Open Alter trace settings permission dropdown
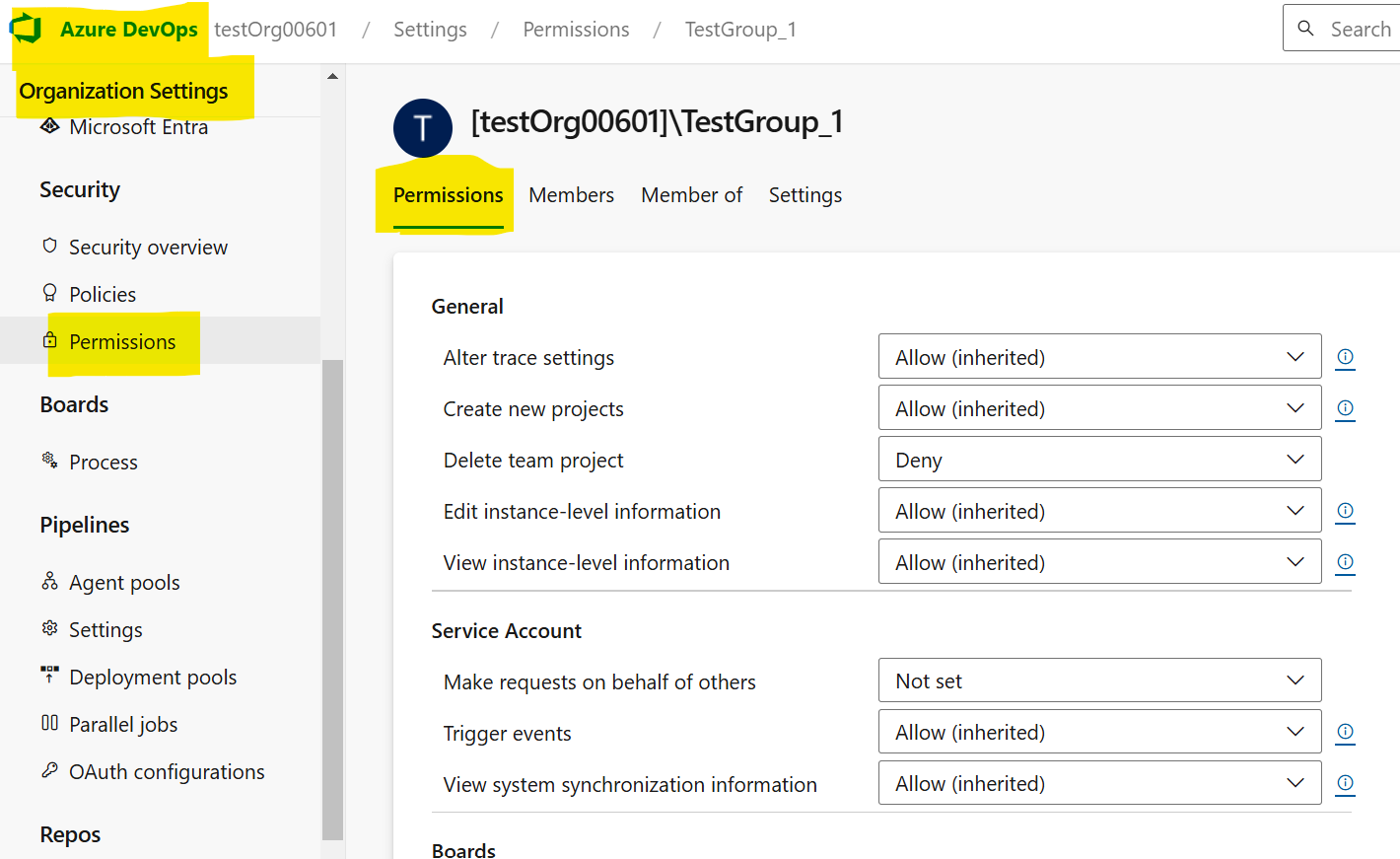1400x859 pixels. (x=1099, y=357)
